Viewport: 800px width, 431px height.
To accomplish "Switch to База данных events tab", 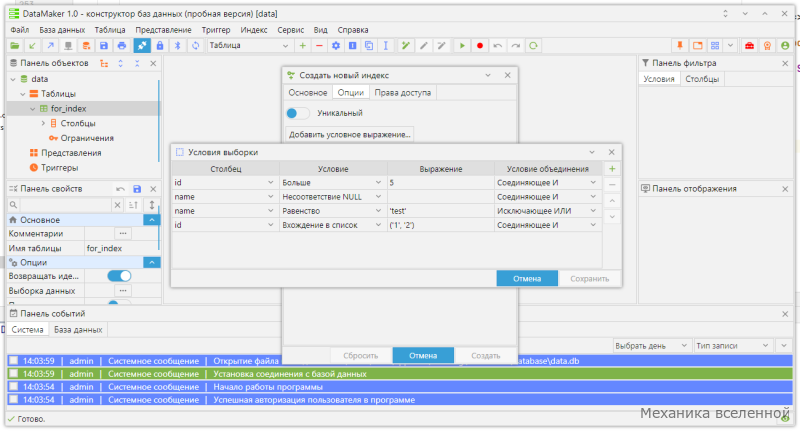I will [78, 330].
